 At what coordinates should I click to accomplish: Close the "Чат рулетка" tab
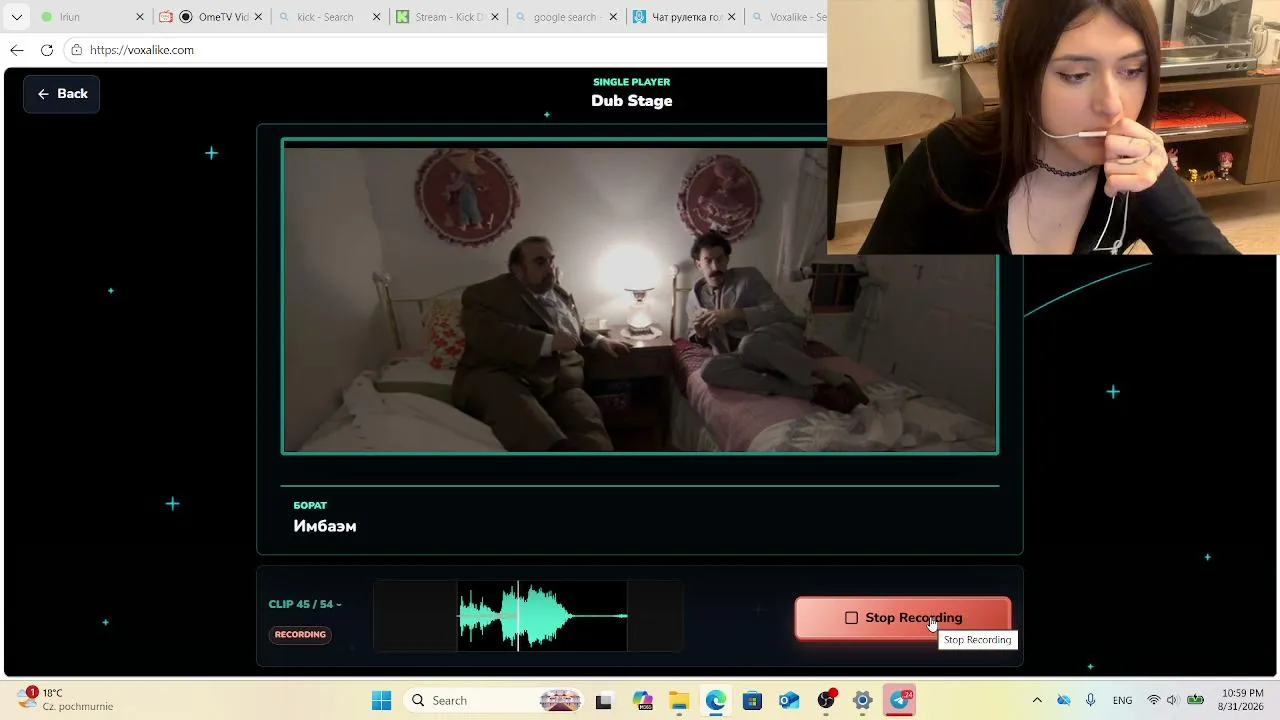click(731, 17)
